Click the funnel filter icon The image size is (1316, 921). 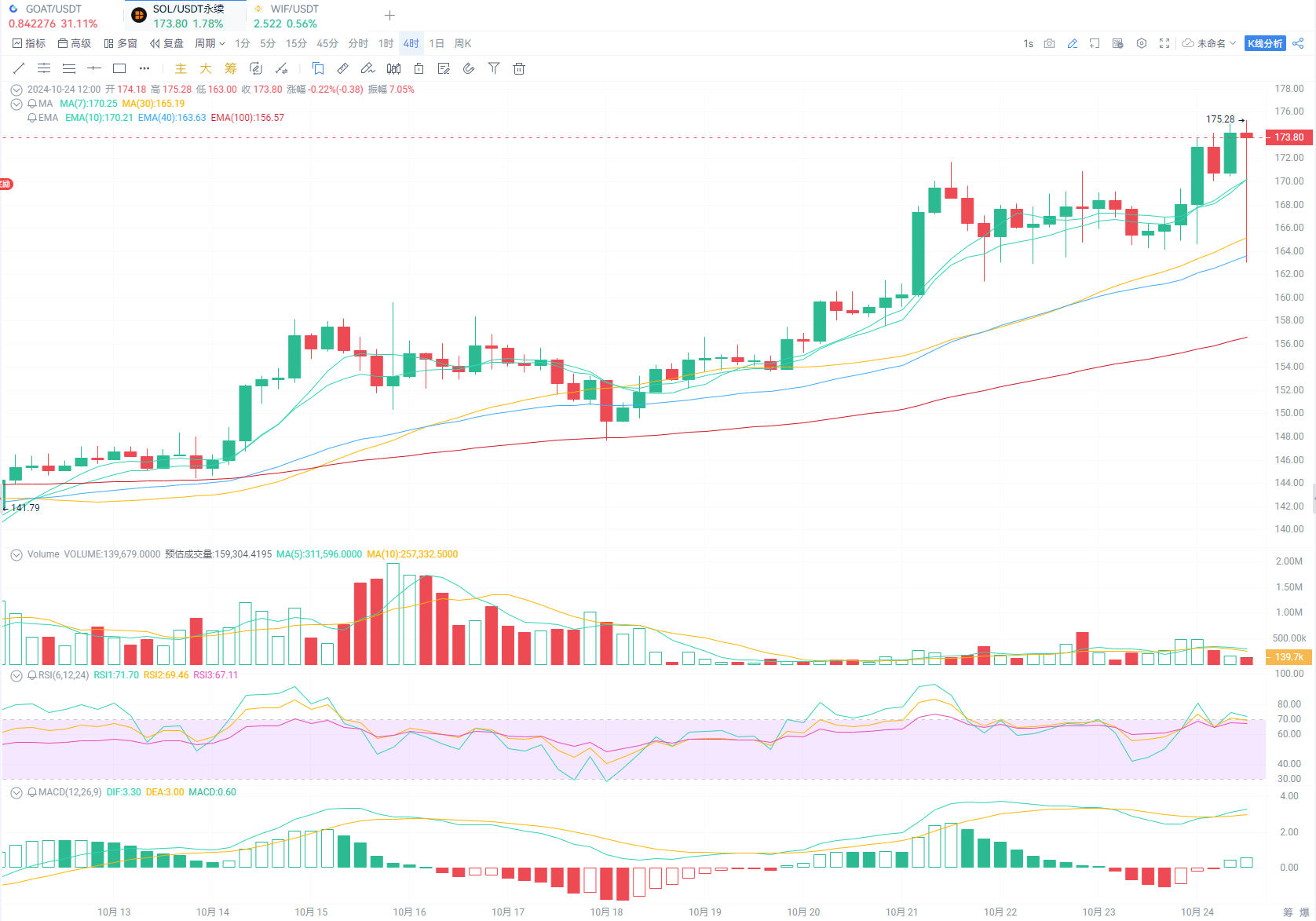pos(494,68)
